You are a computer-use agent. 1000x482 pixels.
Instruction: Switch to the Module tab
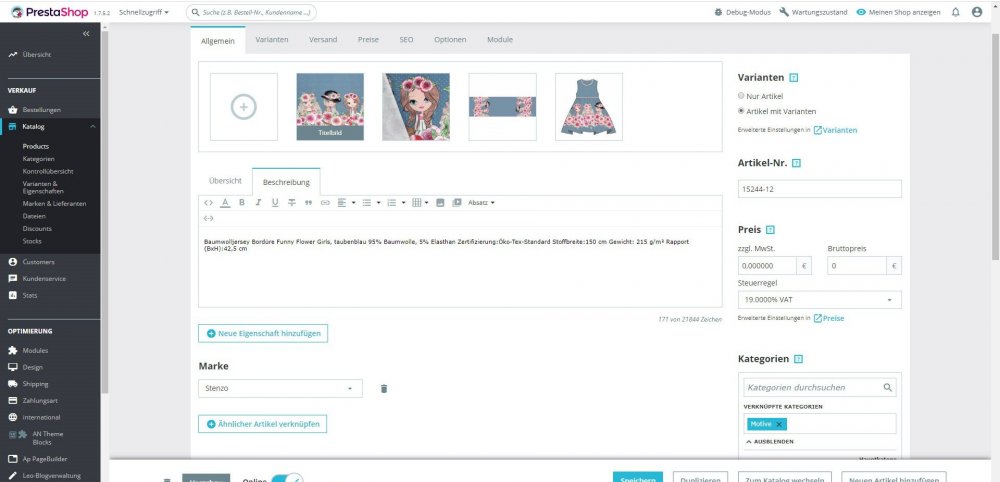click(500, 40)
